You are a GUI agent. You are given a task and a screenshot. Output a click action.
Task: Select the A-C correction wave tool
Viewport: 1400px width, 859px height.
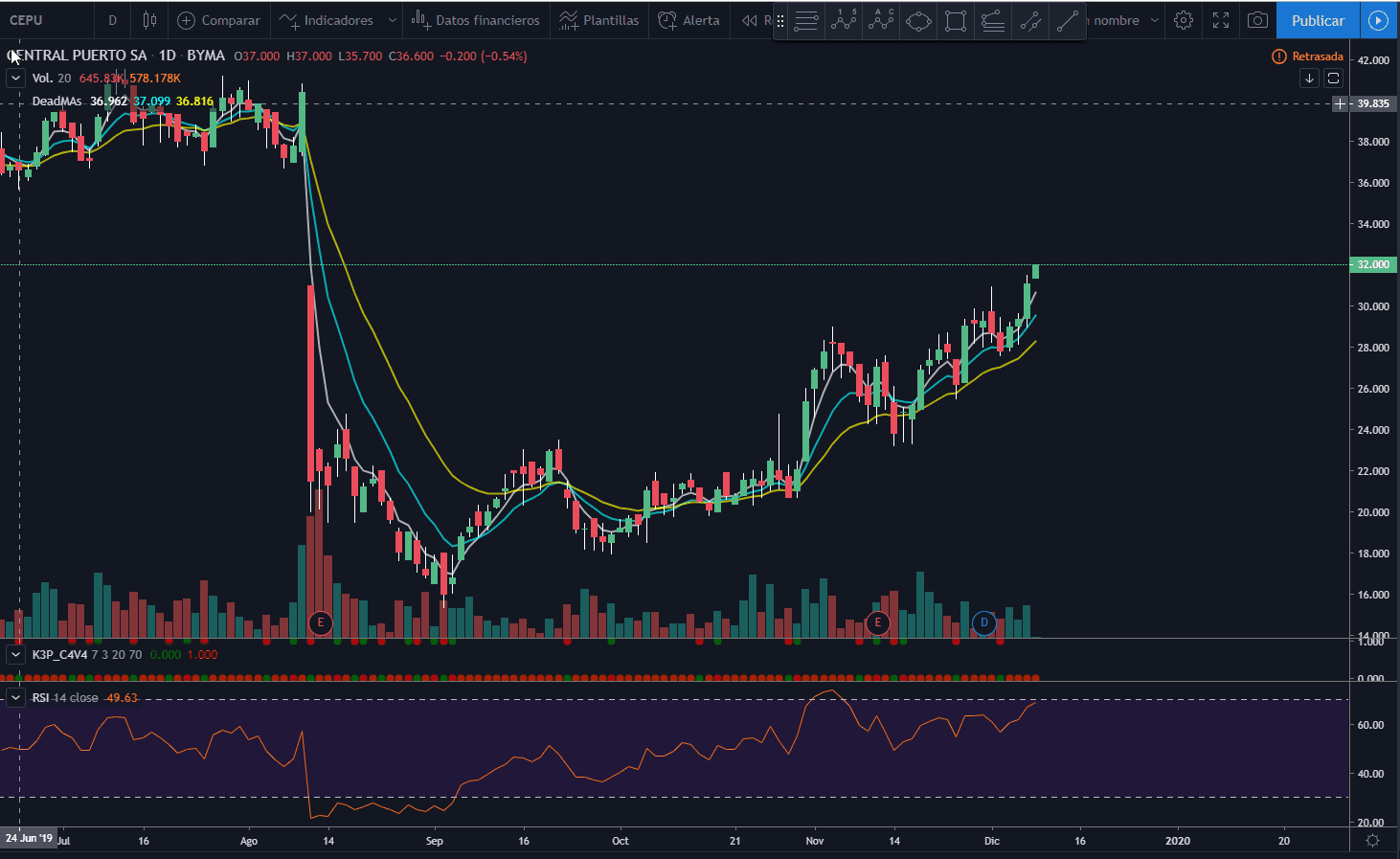[x=881, y=21]
